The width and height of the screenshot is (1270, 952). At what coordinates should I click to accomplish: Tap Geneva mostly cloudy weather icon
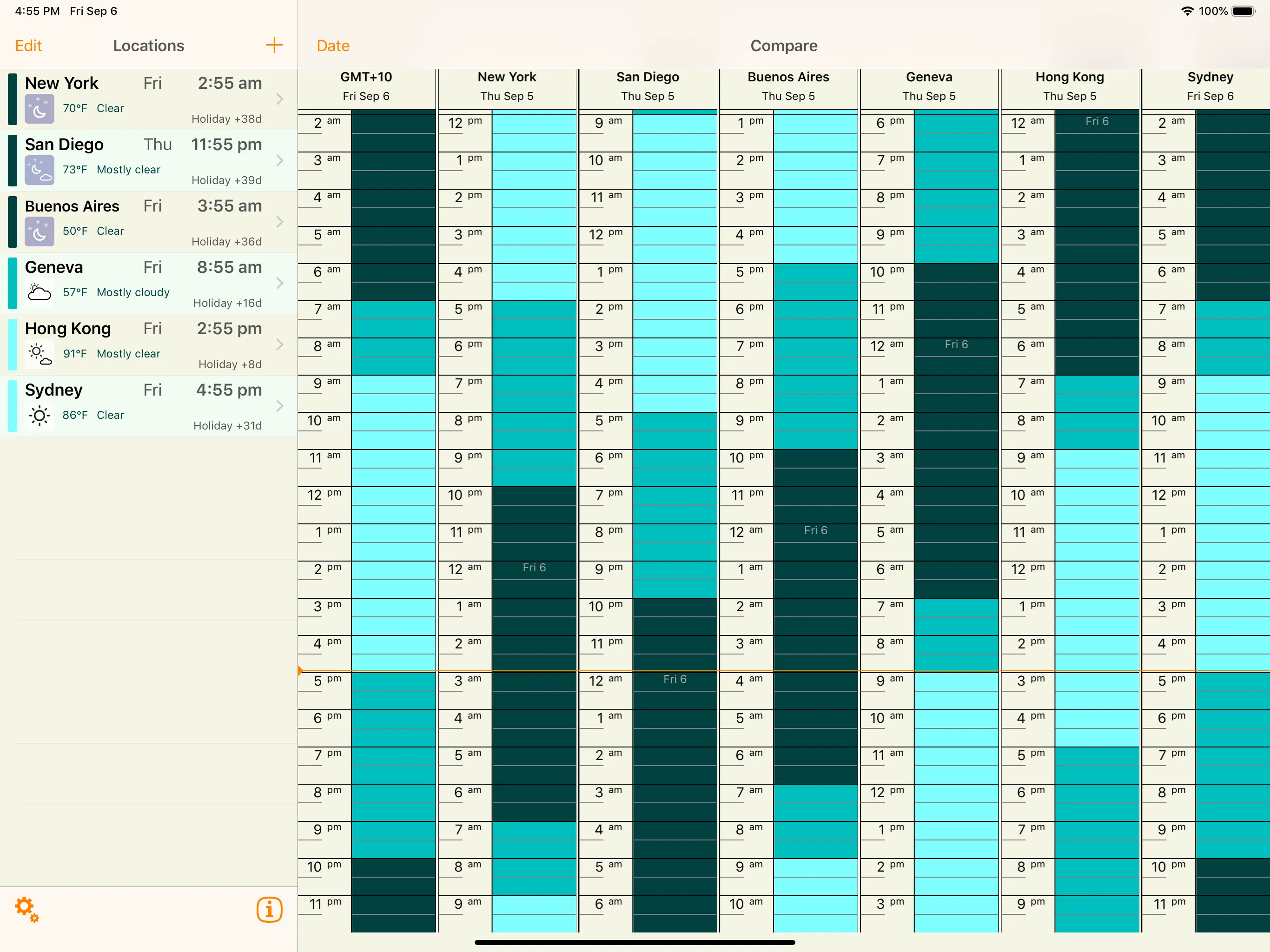pos(40,293)
